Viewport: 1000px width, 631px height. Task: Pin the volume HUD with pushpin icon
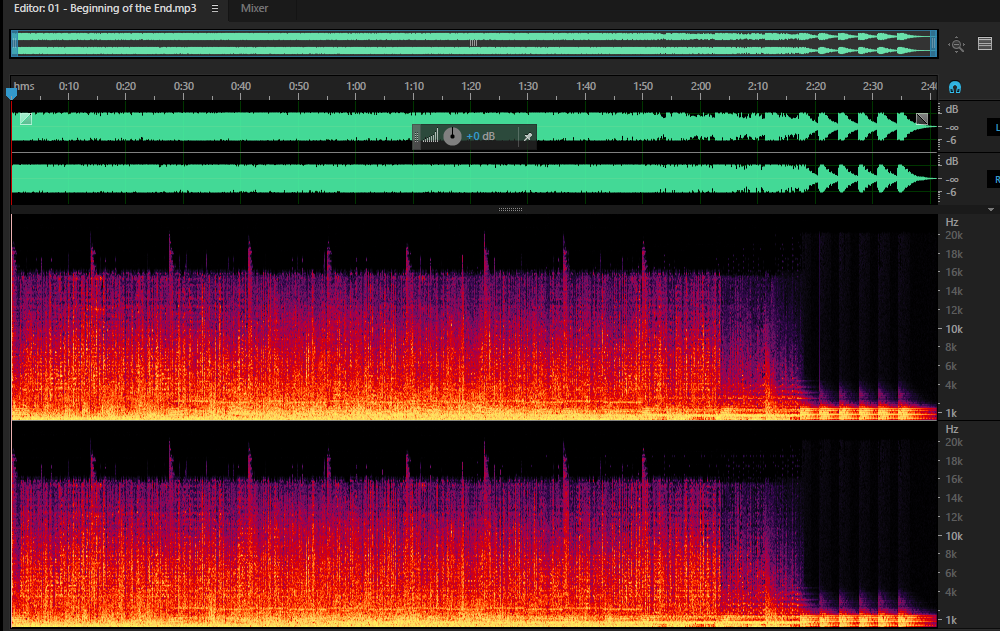tap(527, 136)
